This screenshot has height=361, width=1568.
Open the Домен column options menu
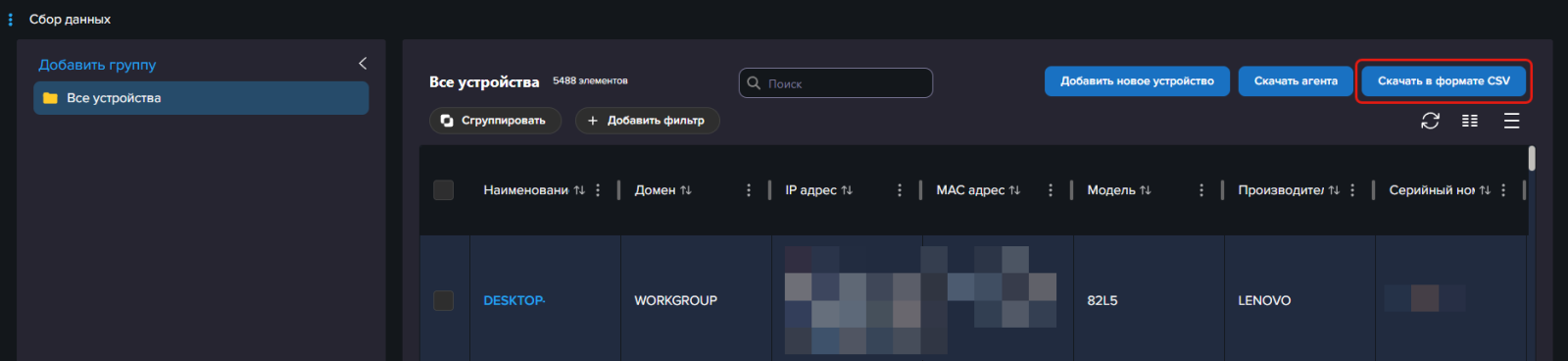(749, 190)
